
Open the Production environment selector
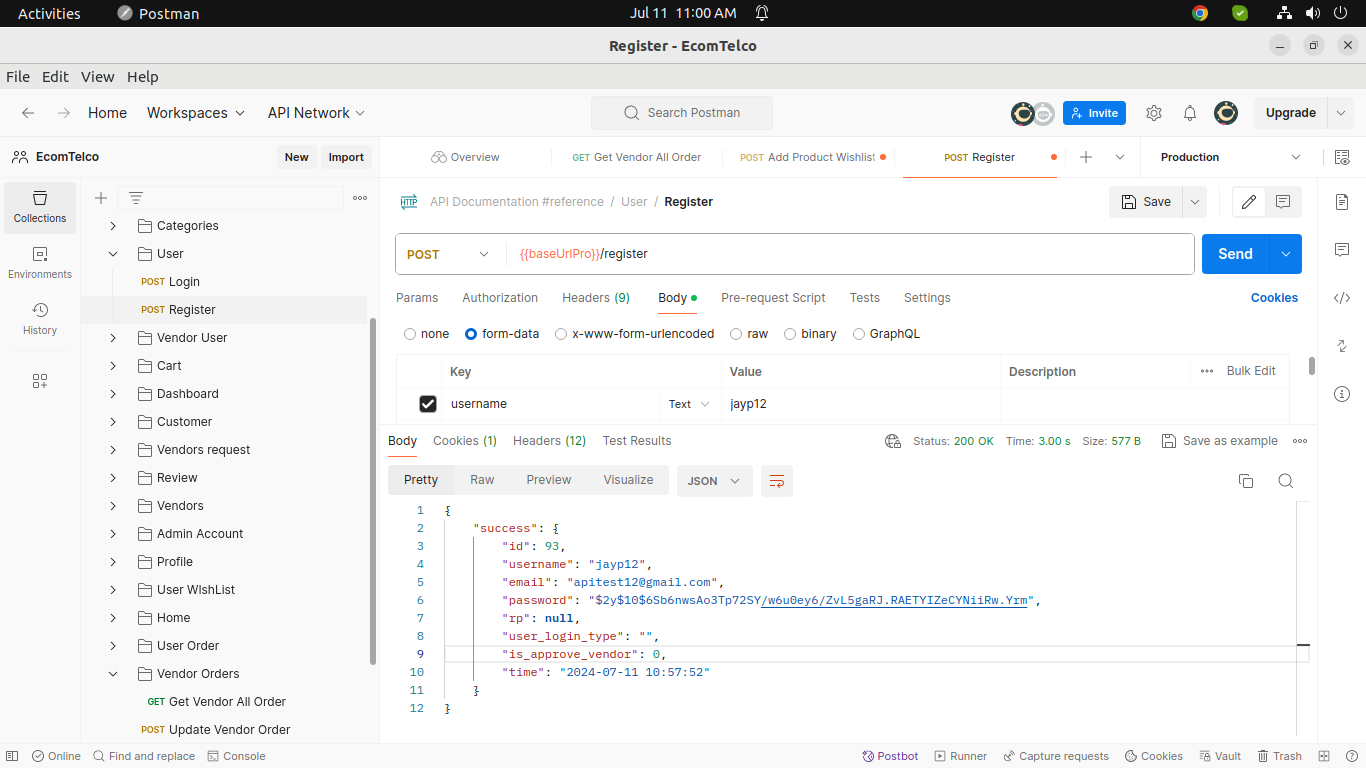1231,157
